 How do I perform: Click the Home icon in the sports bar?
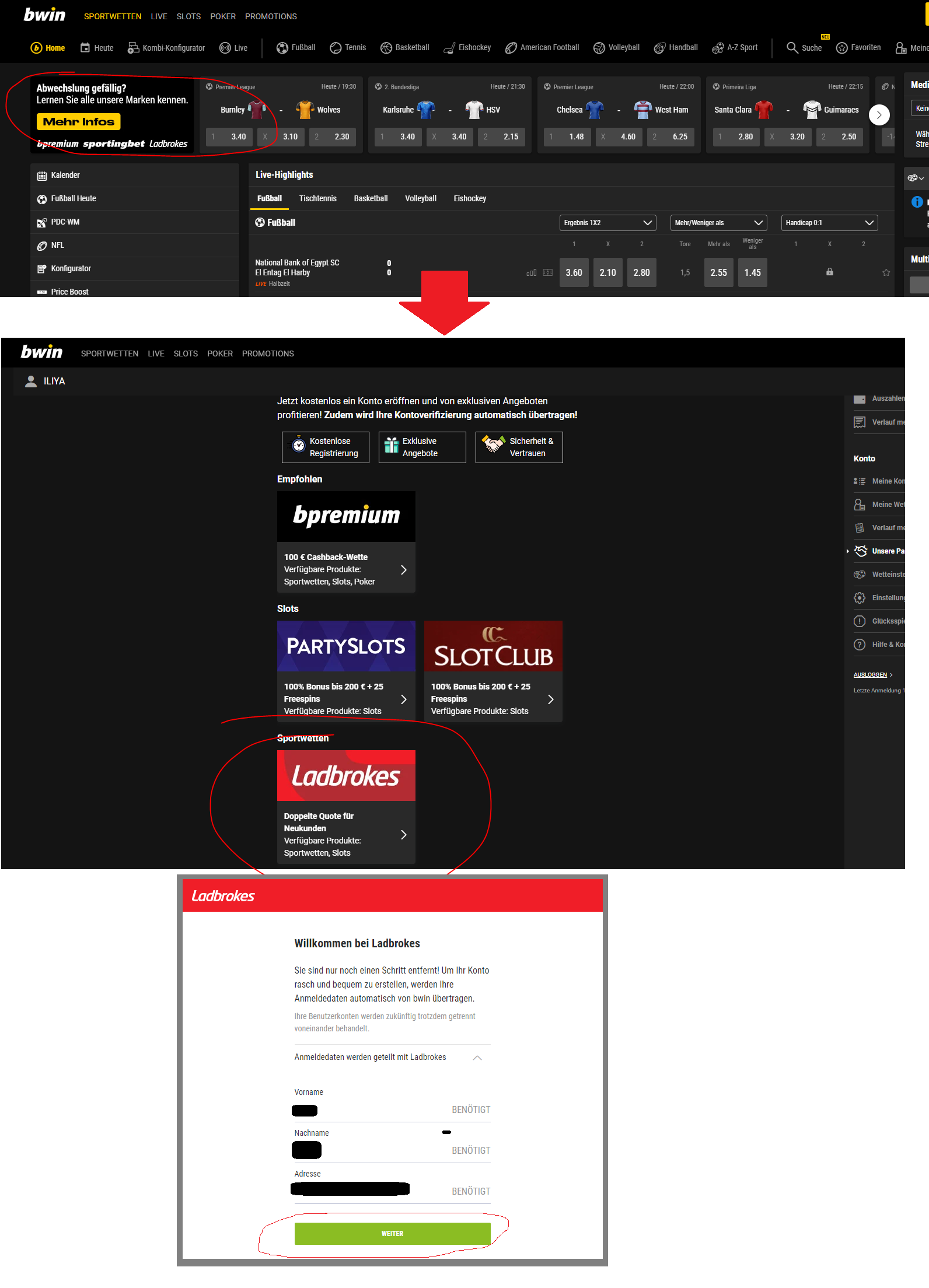point(36,48)
